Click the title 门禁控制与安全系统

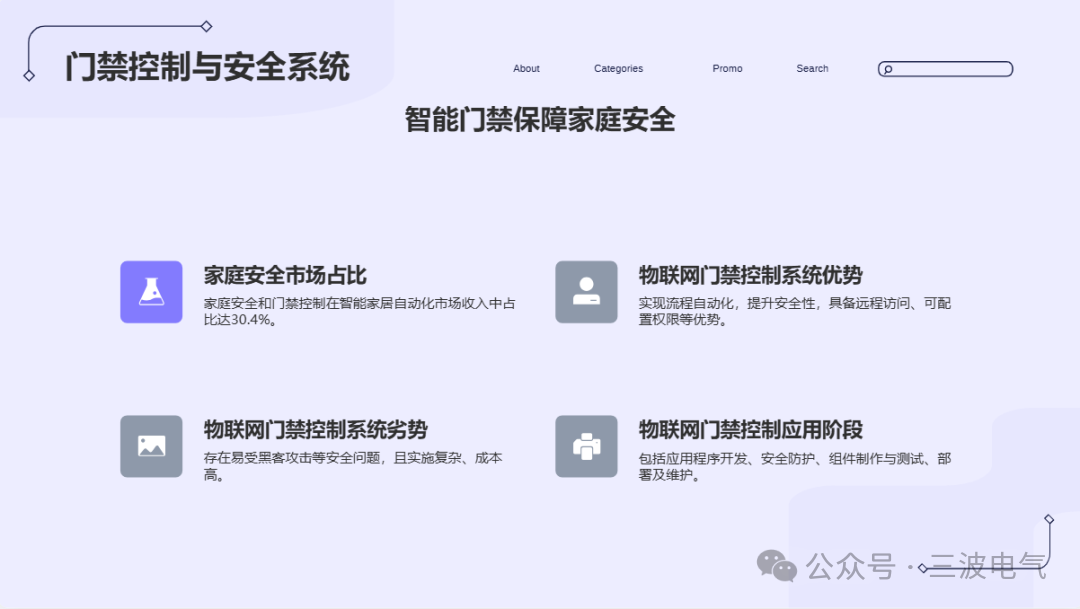click(x=207, y=67)
